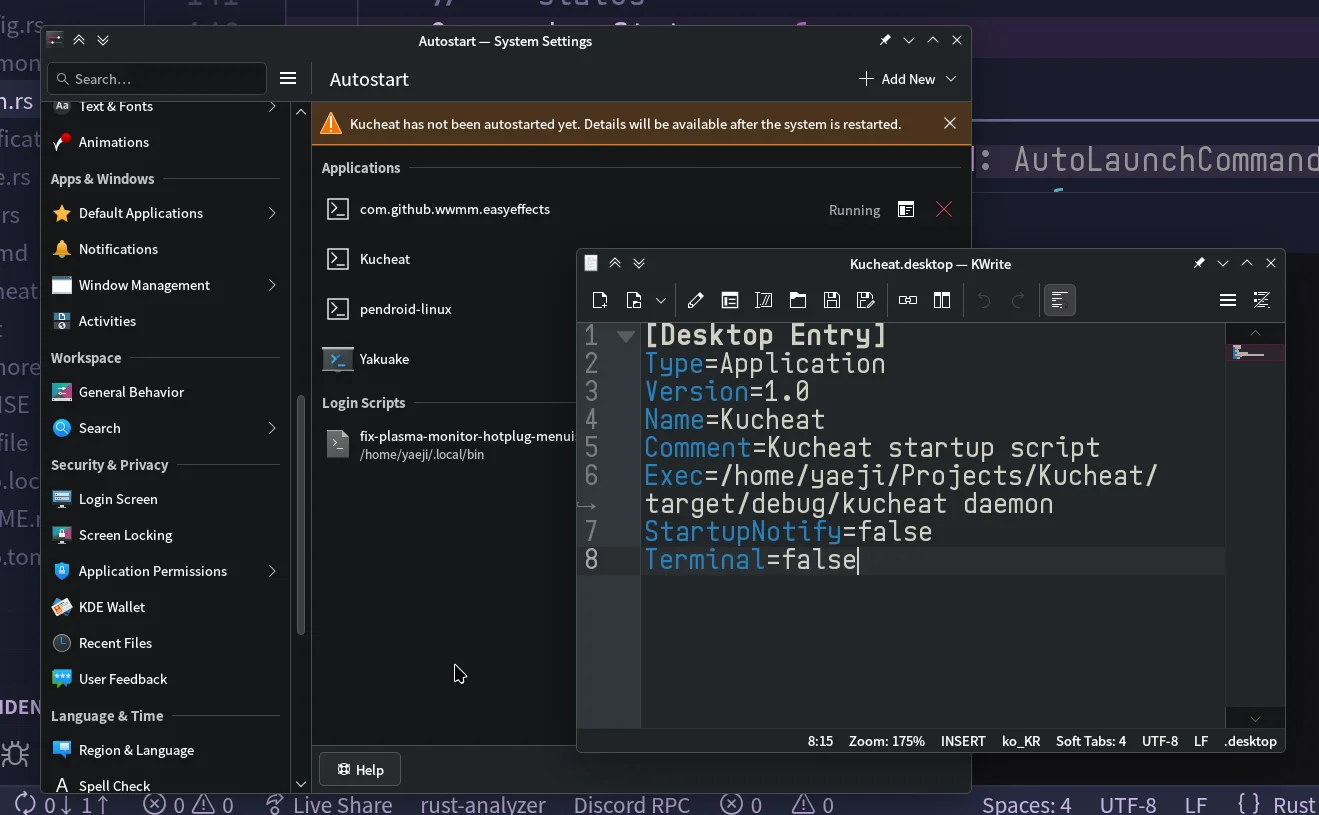The height and width of the screenshot is (815, 1319).
Task: Click the split view icon in KWrite
Action: click(941, 300)
